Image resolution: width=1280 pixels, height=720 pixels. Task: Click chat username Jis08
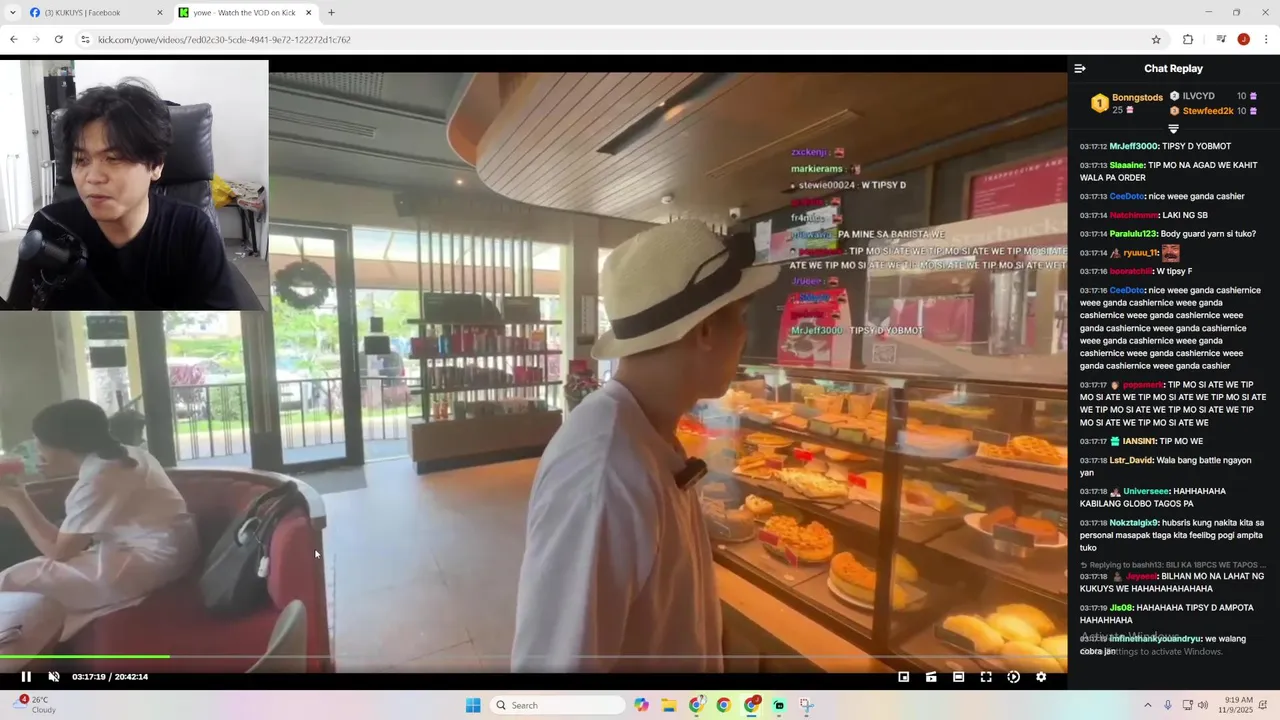1121,607
